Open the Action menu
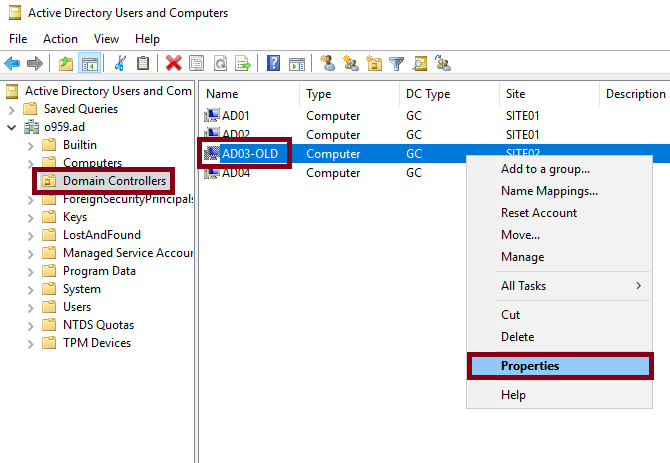This screenshot has width=670, height=463. point(60,39)
